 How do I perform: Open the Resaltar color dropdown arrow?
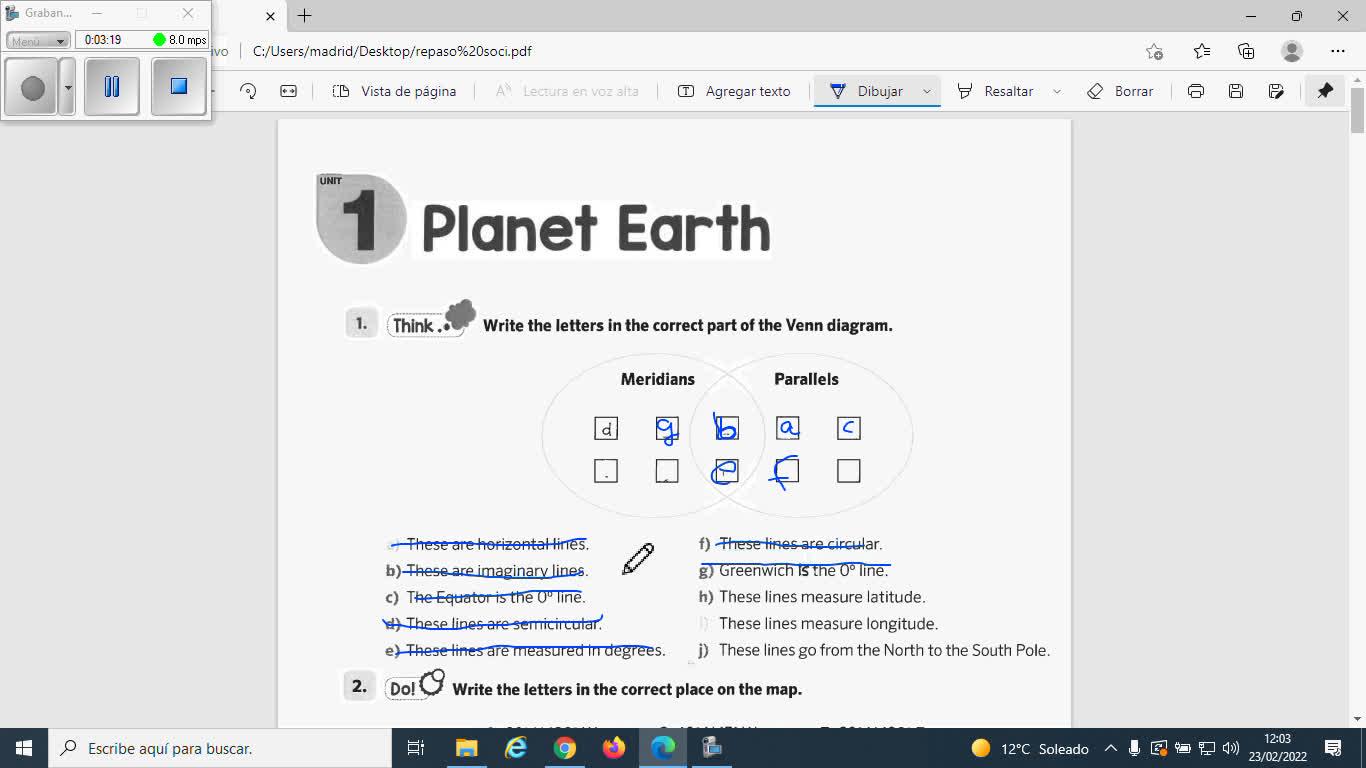tap(1057, 91)
